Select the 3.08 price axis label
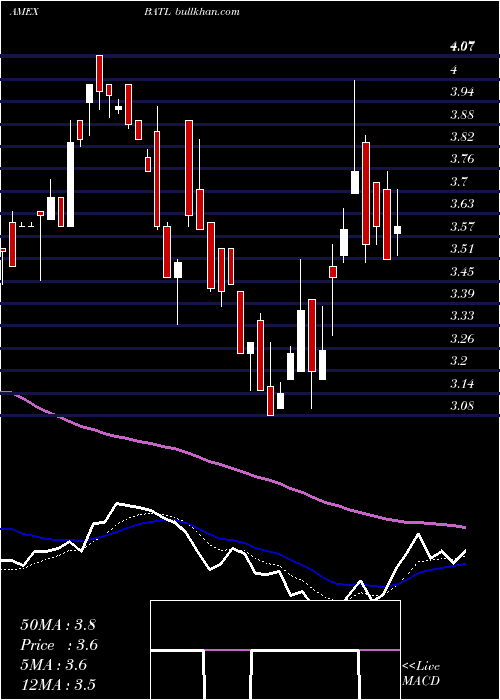Viewport: 500px width, 700px height. [462, 406]
